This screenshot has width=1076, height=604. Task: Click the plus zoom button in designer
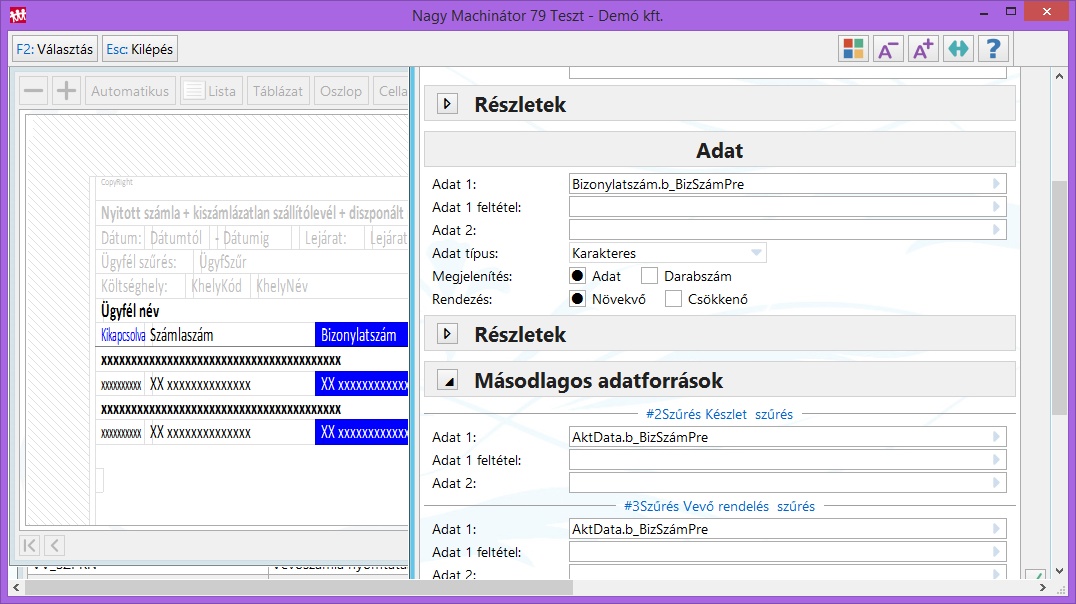(67, 91)
